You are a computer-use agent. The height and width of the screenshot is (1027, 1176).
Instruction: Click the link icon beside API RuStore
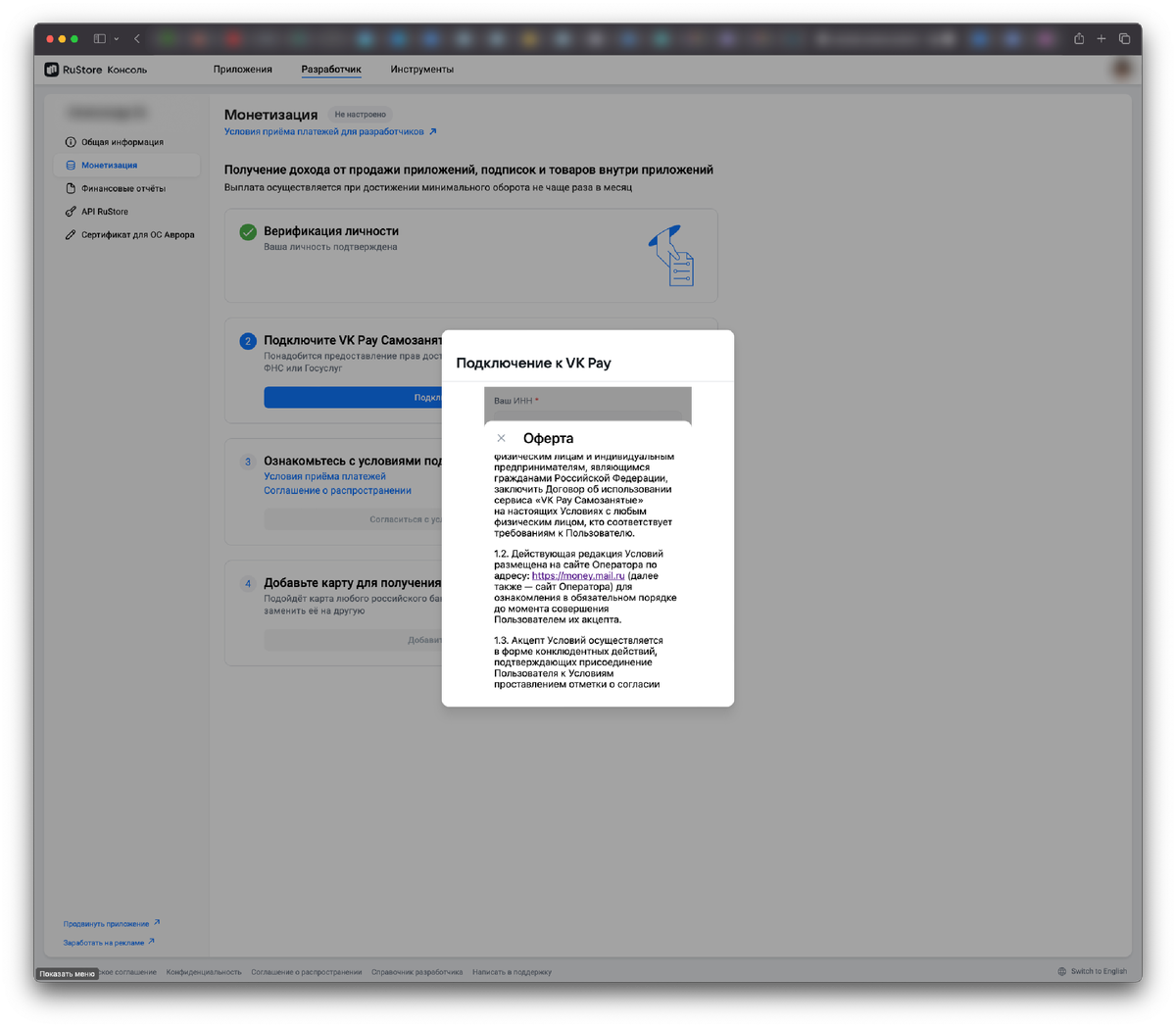point(71,212)
